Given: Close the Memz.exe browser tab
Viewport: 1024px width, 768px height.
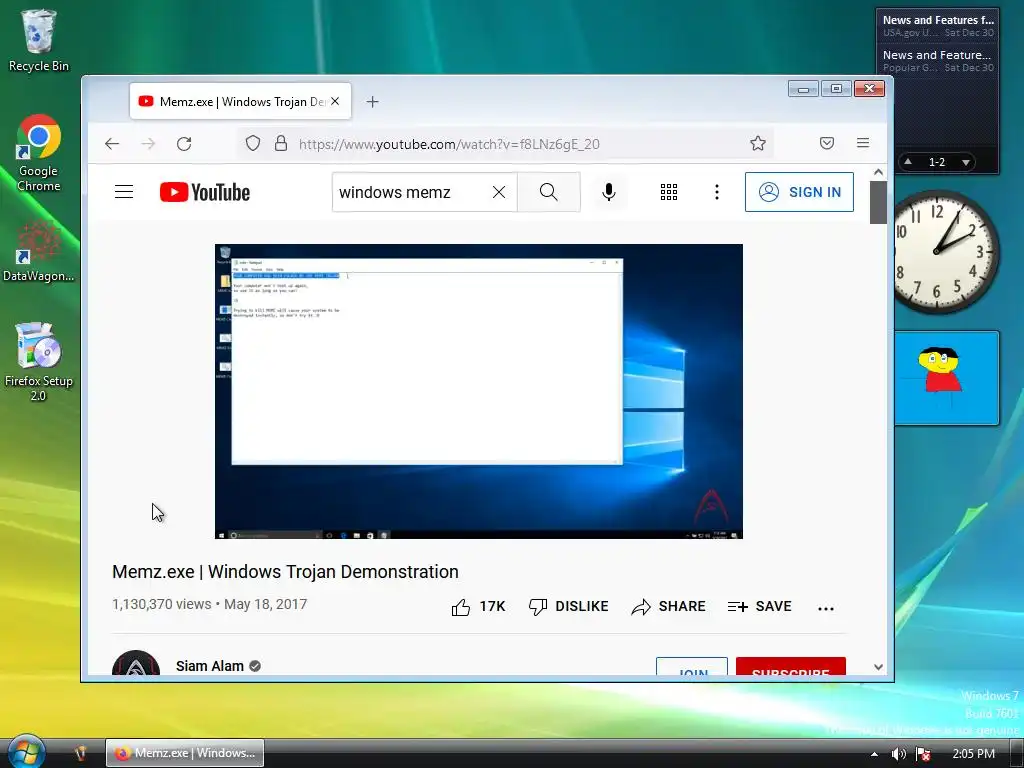Looking at the screenshot, I should pos(335,101).
